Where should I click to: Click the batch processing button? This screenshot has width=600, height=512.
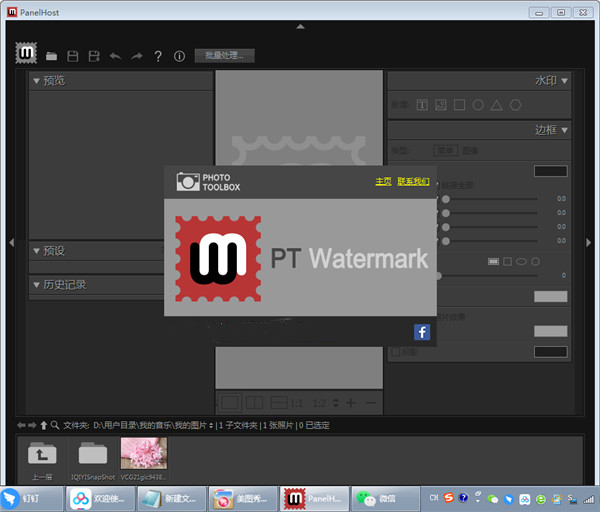click(x=225, y=55)
